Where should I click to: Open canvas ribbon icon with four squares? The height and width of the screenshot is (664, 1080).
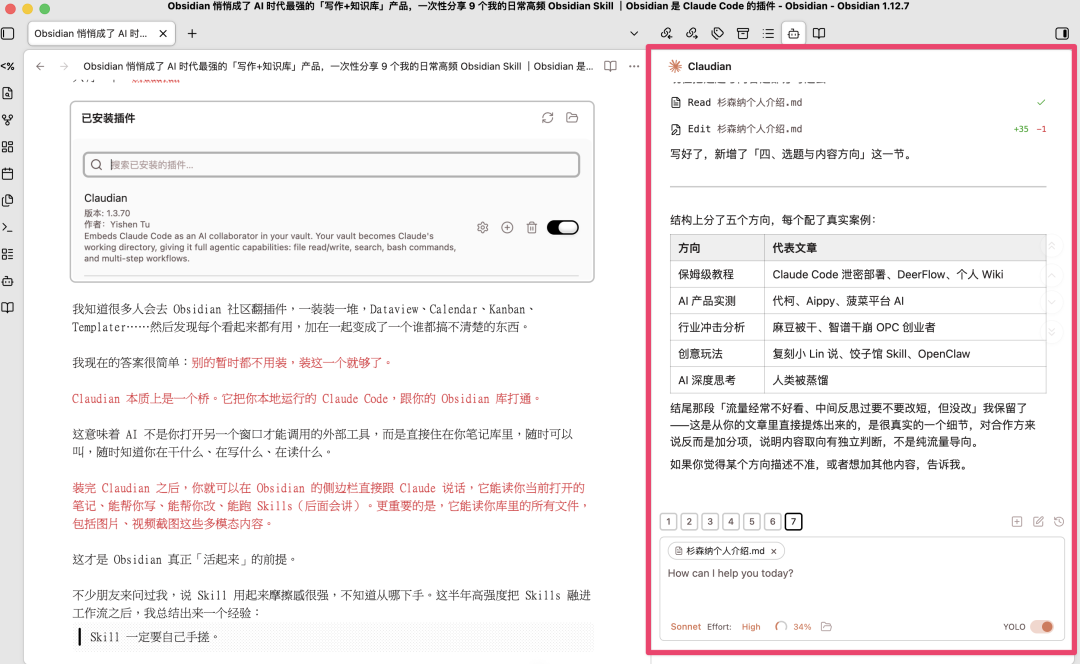8,147
